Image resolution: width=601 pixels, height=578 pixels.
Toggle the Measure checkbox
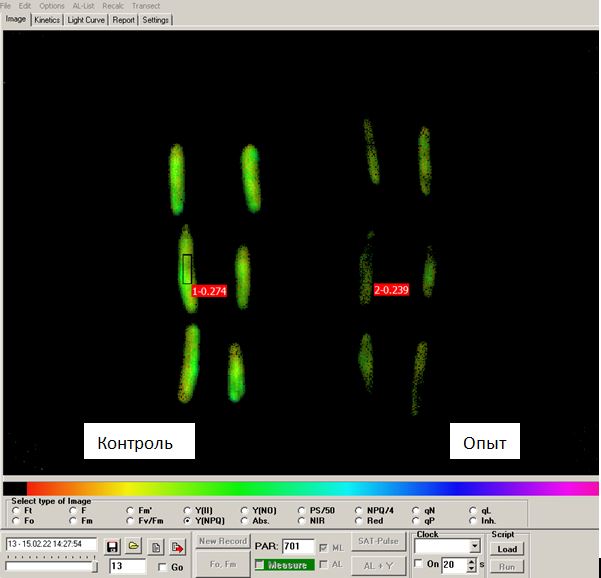pyautogui.click(x=260, y=565)
